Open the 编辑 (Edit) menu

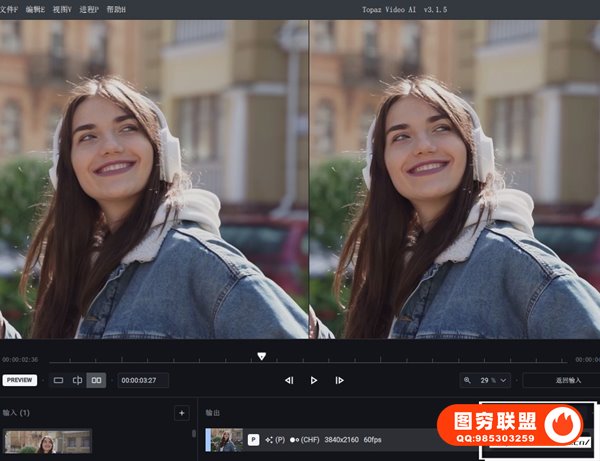36,9
